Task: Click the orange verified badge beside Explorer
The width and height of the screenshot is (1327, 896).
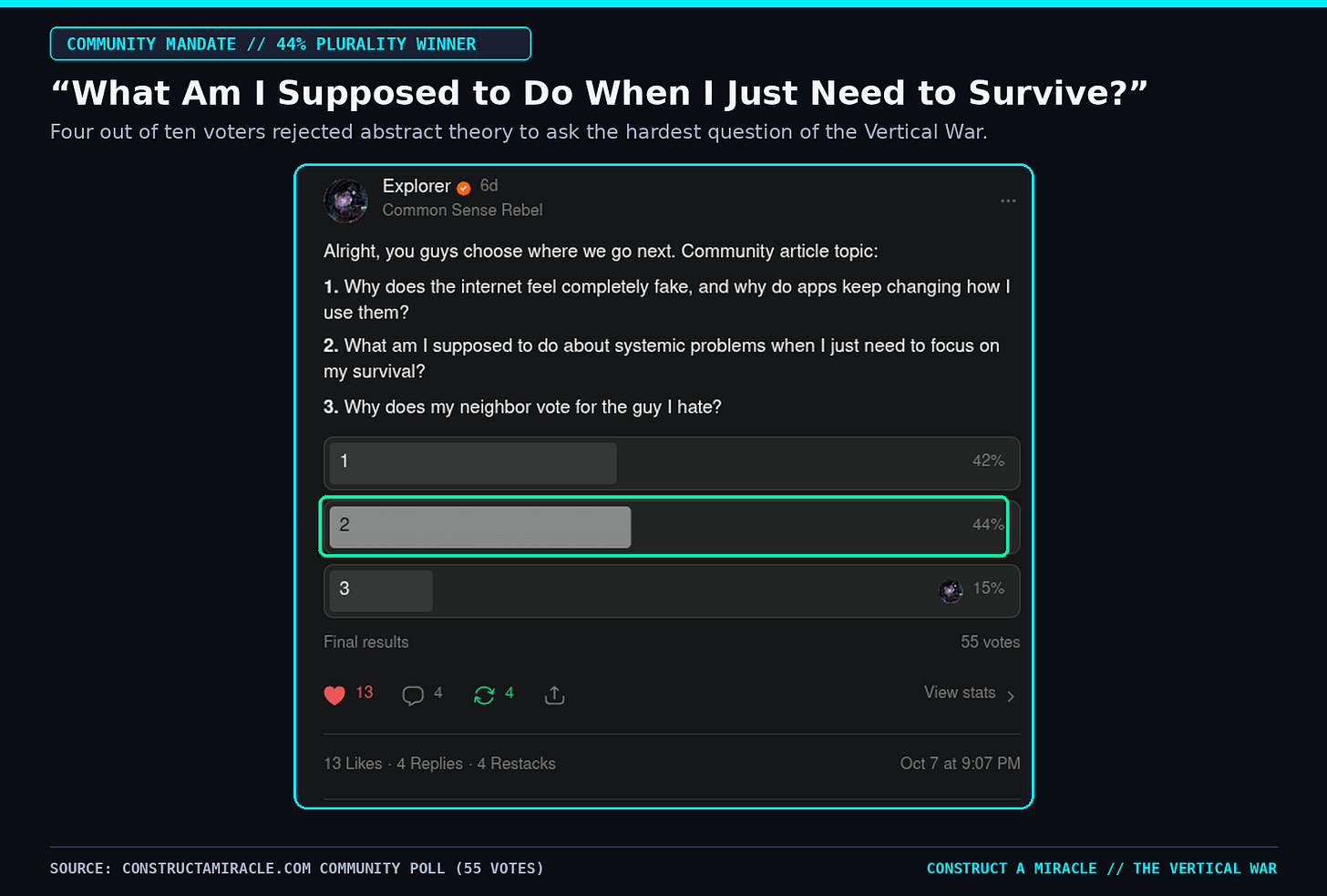Action: click(x=464, y=188)
